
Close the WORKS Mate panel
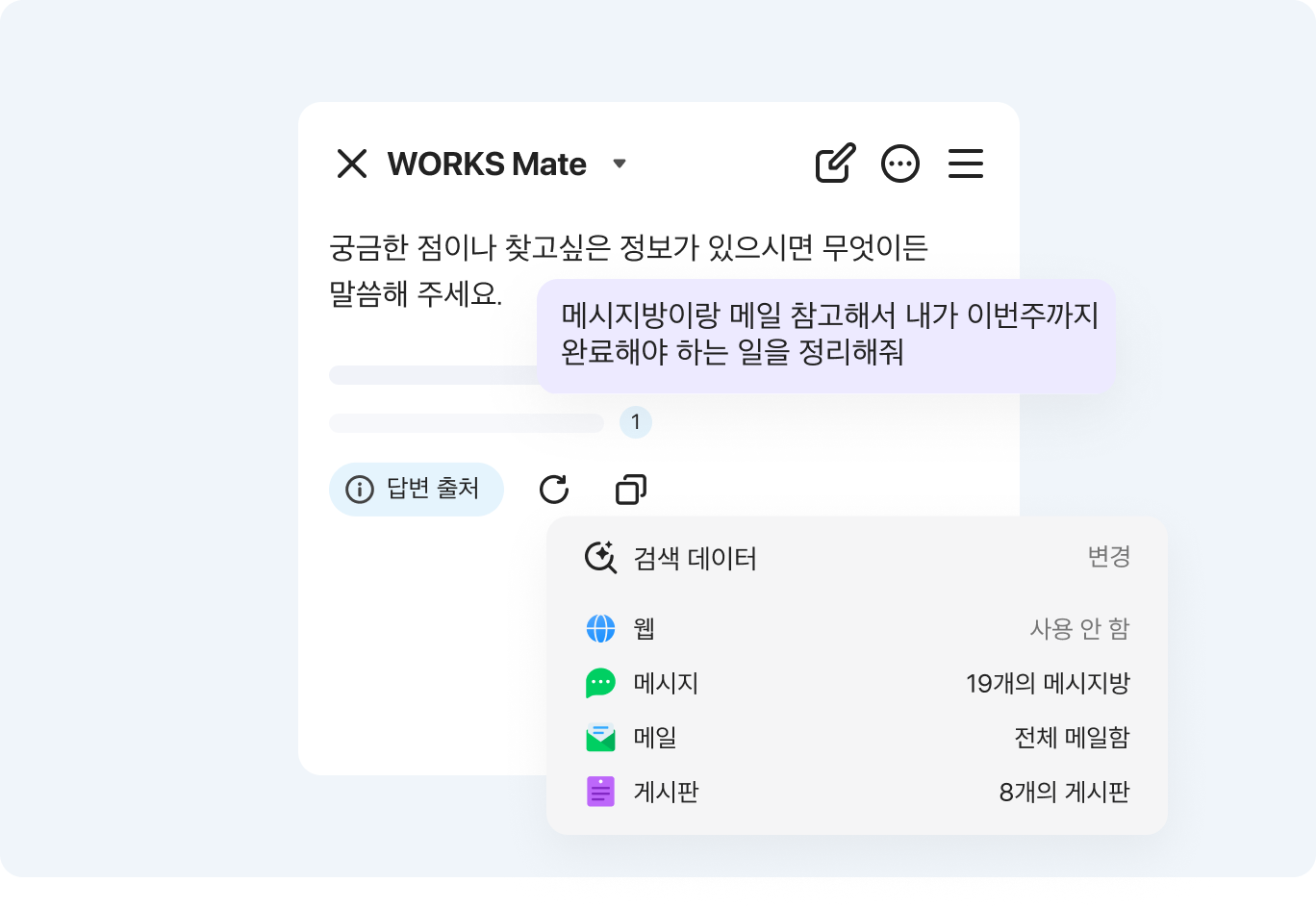point(352,164)
